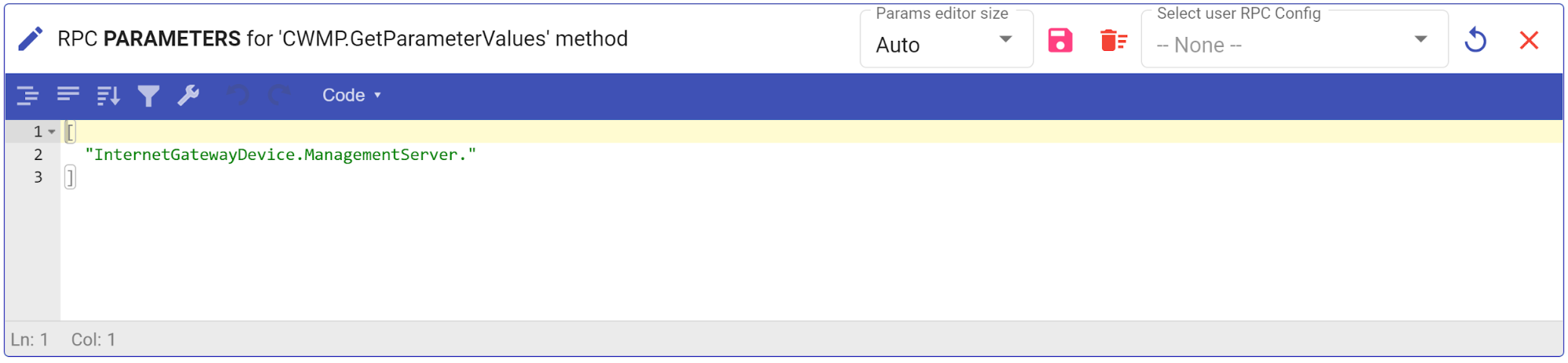The width and height of the screenshot is (1568, 363).
Task: Click the Format JSON icon
Action: point(27,96)
